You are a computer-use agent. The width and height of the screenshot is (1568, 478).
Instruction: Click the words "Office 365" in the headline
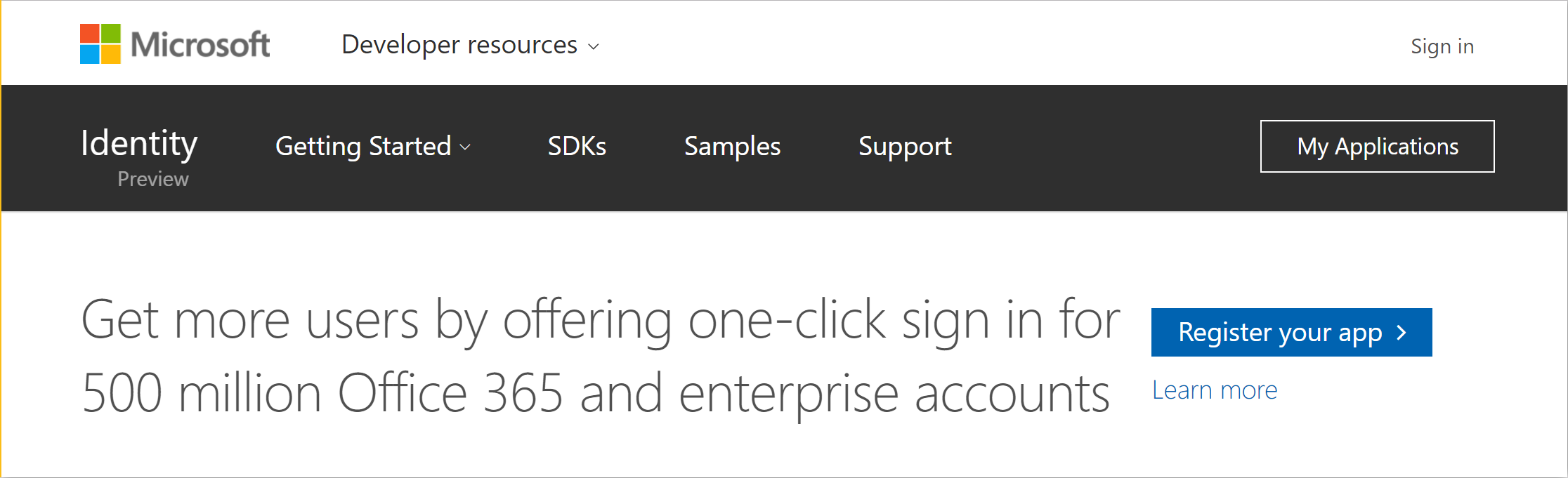click(450, 393)
